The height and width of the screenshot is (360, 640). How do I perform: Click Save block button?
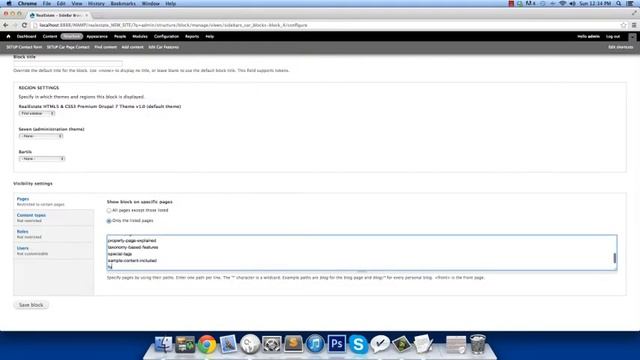point(31,305)
